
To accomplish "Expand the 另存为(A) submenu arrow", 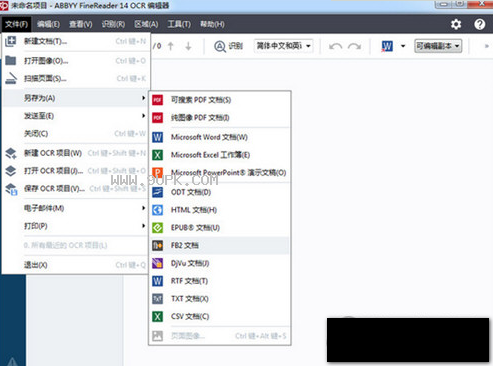I will [143, 98].
